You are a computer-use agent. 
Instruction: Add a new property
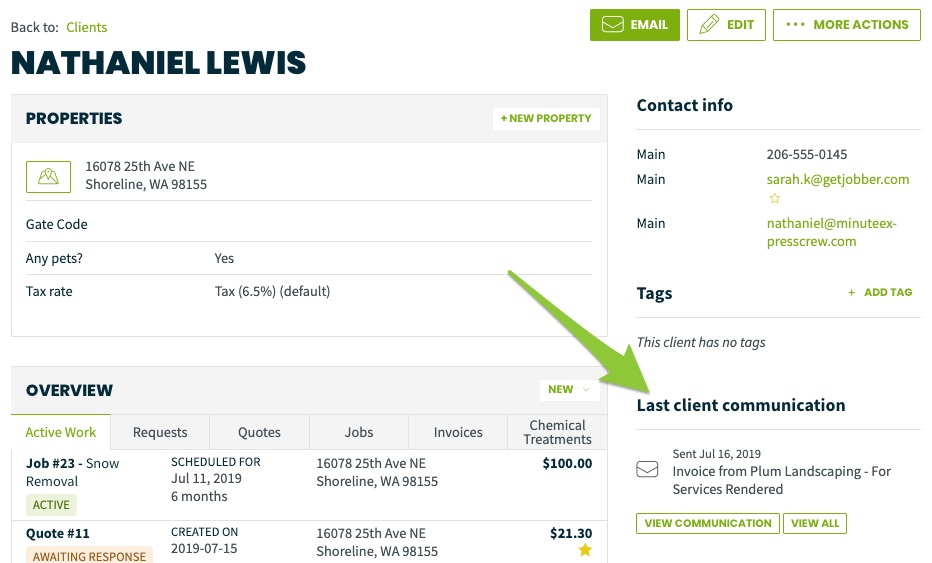coord(546,118)
